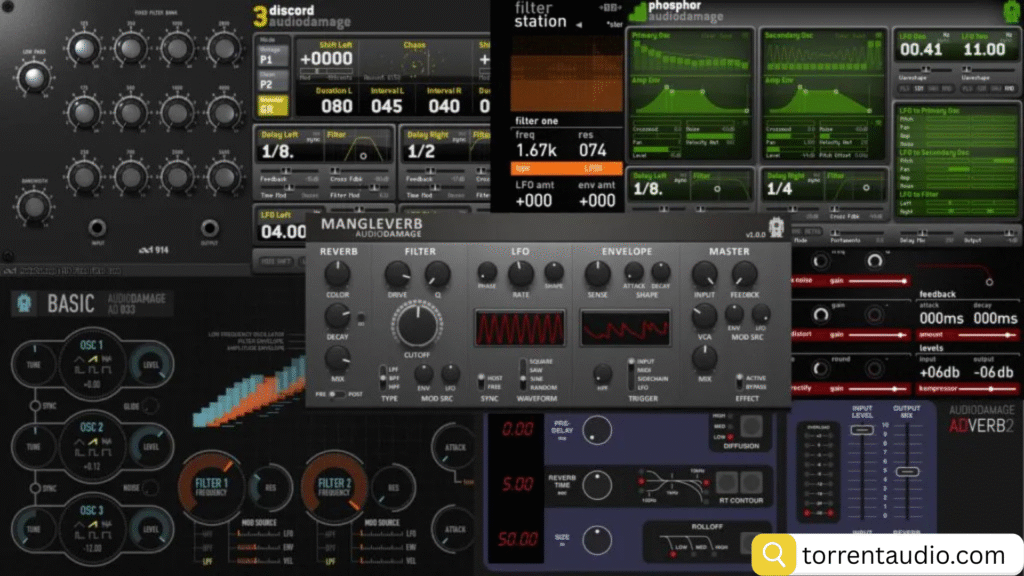This screenshot has width=1024, height=576.
Task: Click the Mangleverb envelope waveform display
Action: [626, 329]
